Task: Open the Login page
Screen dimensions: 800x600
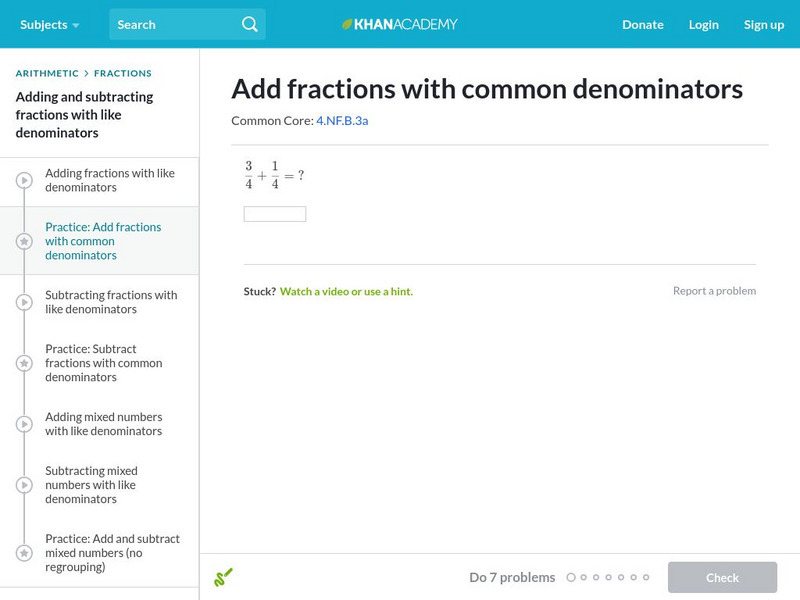Action: coord(704,24)
